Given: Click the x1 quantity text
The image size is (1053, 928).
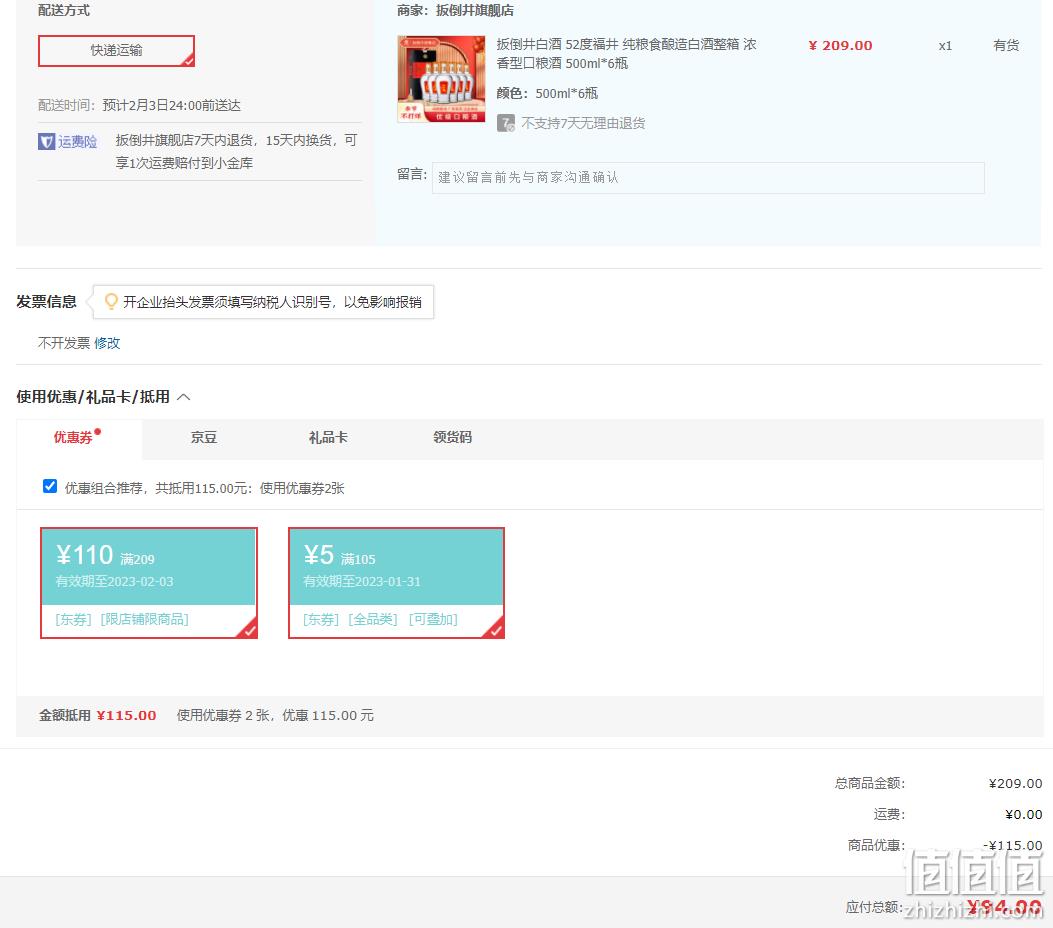Looking at the screenshot, I should point(945,46).
